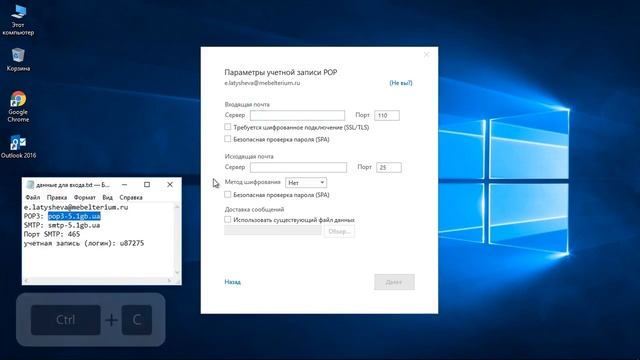The width and height of the screenshot is (640, 360).
Task: Click the login u87275 line in Notepad
Action: tap(84, 243)
